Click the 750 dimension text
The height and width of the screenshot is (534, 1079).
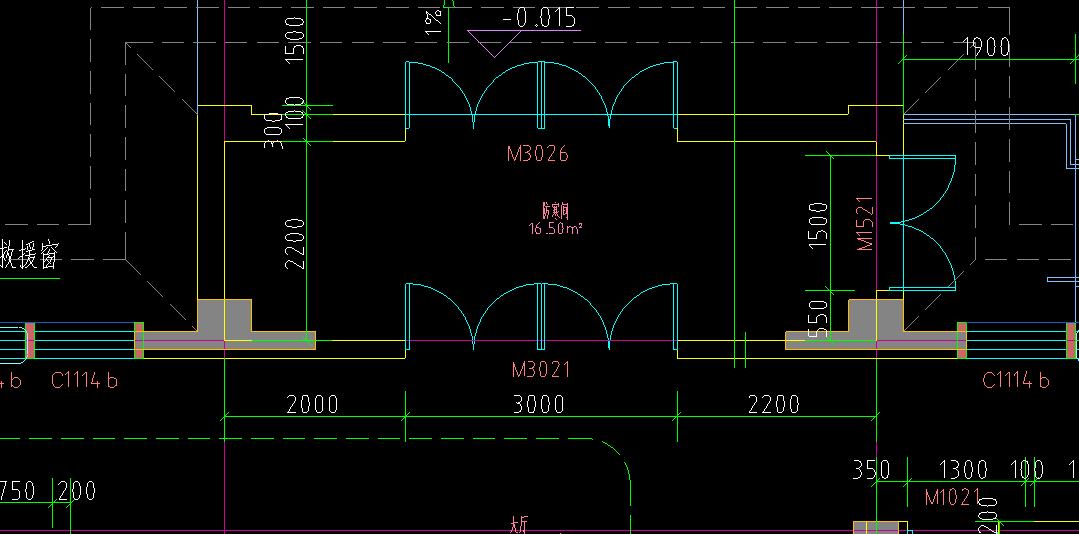click(x=18, y=491)
